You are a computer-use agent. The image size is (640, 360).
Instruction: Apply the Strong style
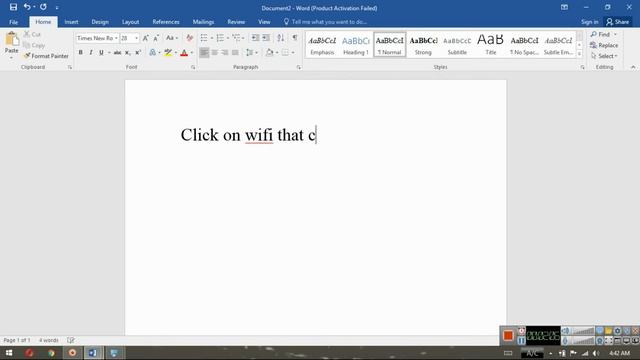tap(423, 45)
